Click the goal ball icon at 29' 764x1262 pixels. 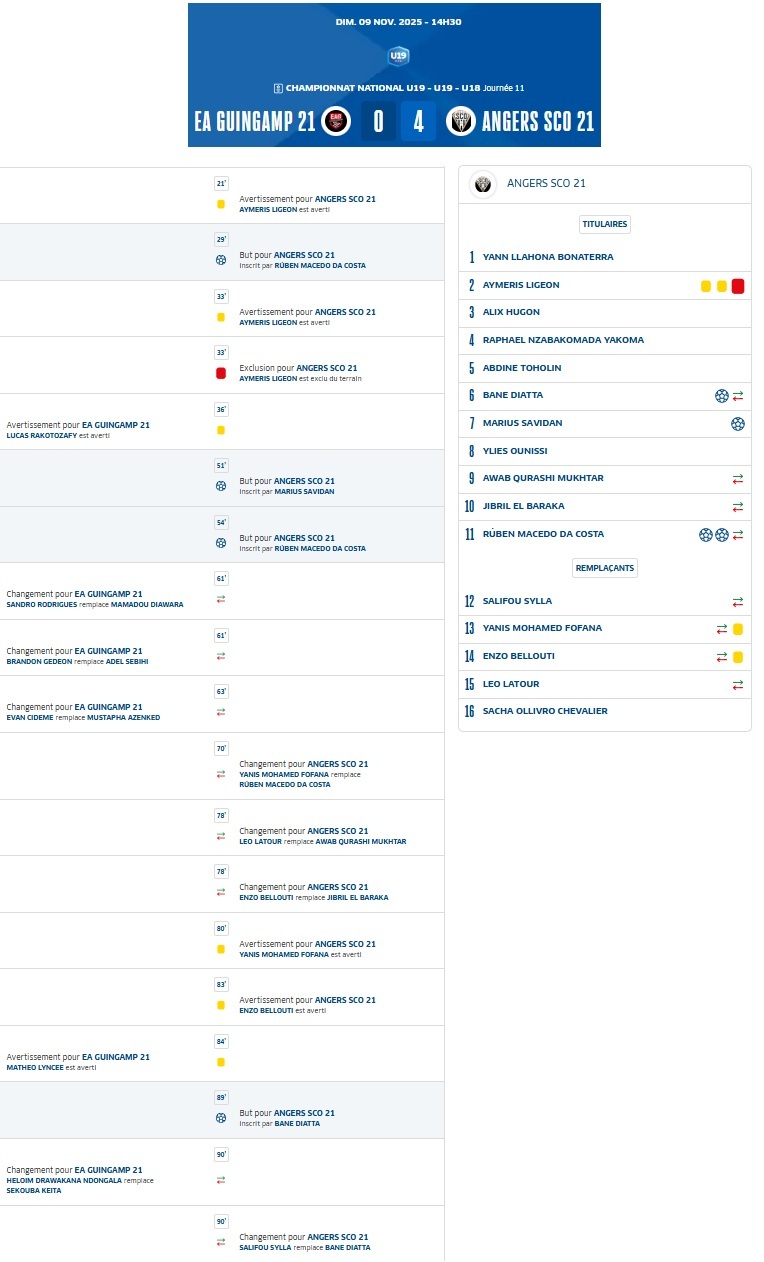click(x=221, y=260)
